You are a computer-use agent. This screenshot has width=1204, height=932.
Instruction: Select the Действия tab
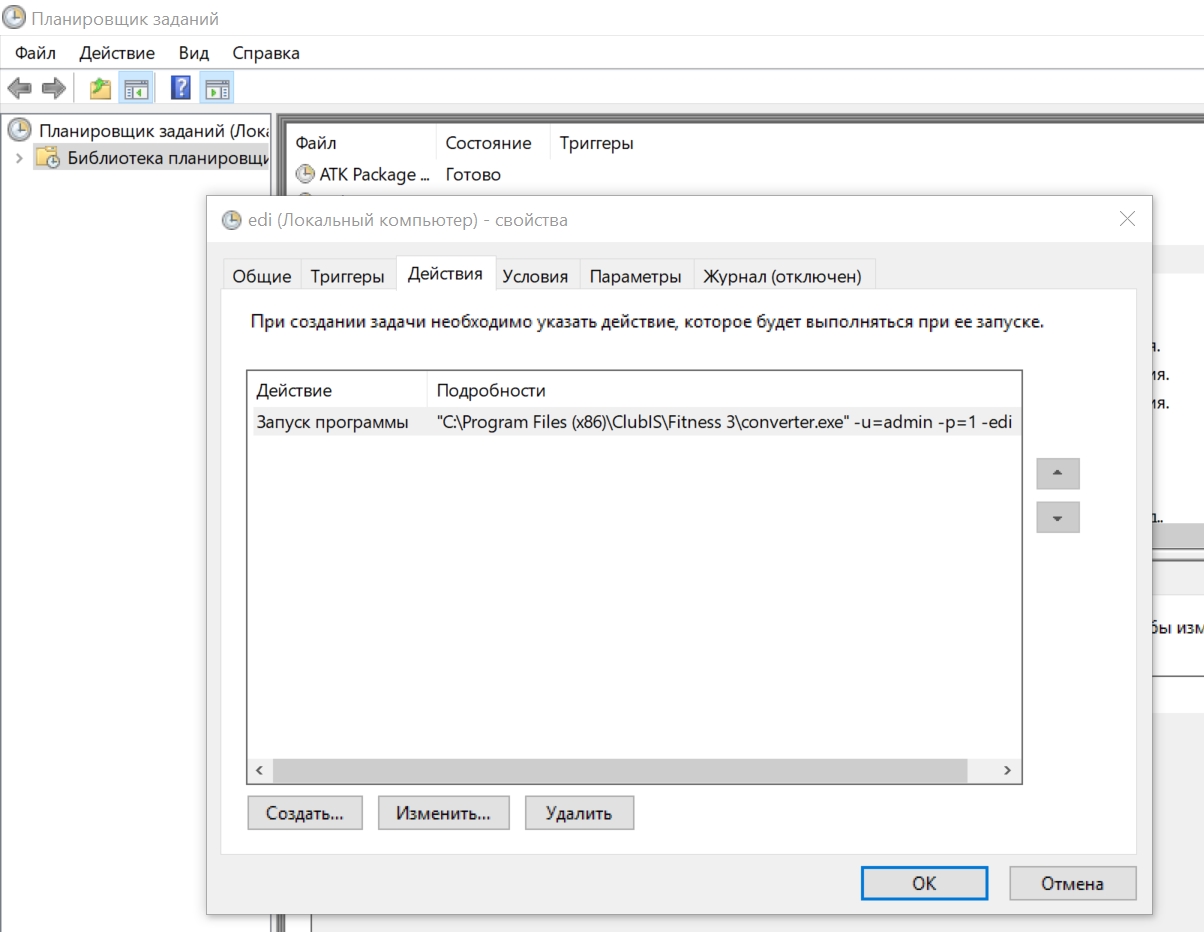pyautogui.click(x=446, y=273)
